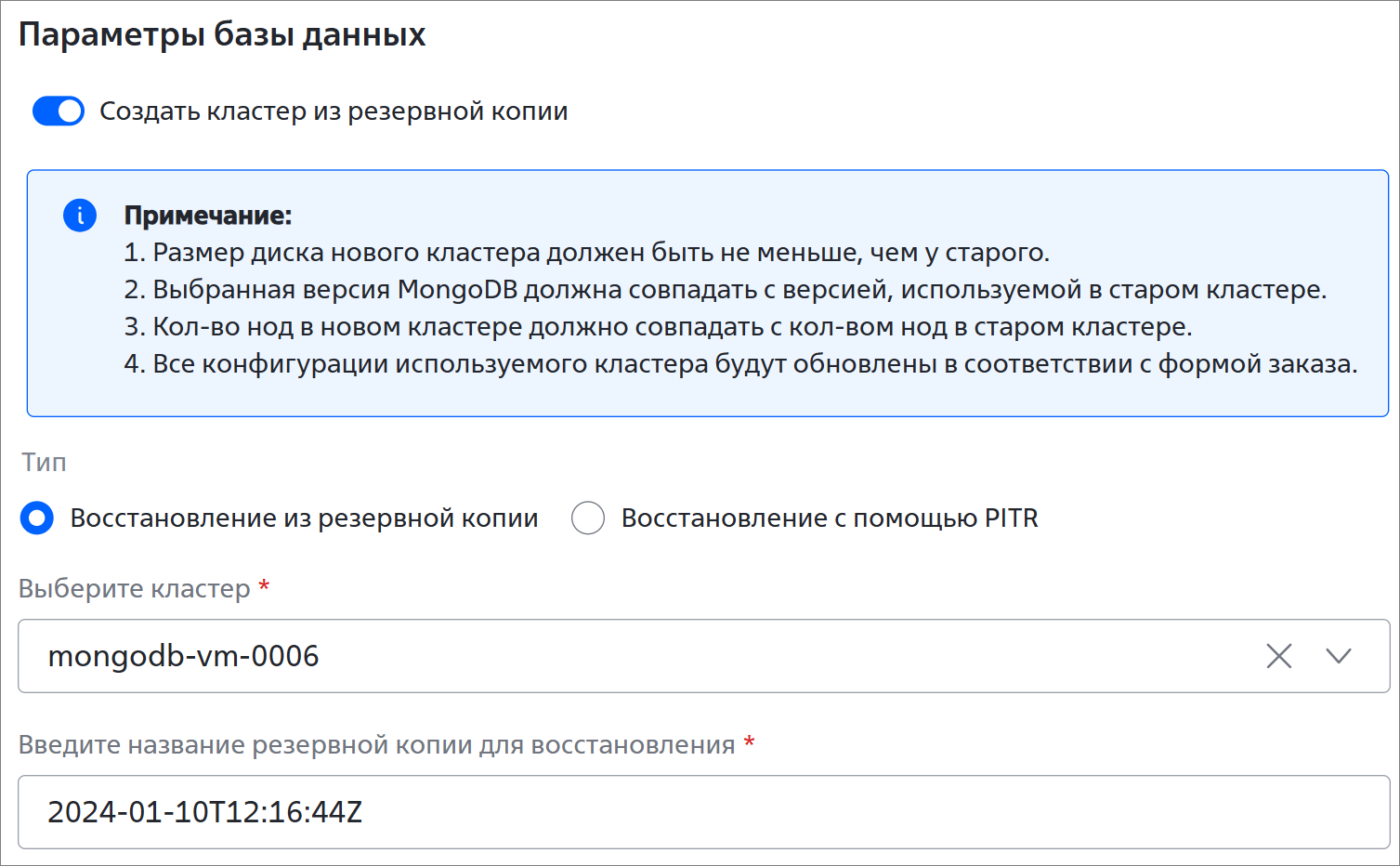Expand the cluster list with the chevron arrow

[1339, 656]
